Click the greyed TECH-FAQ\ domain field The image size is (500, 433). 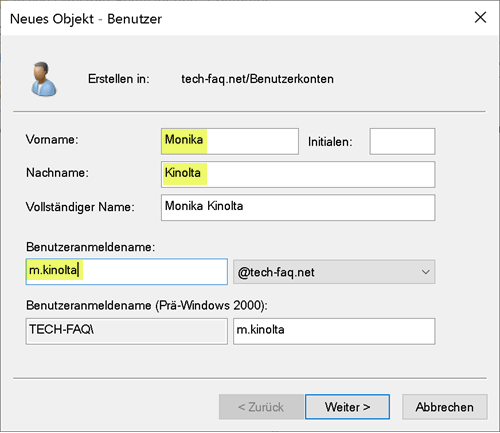127,331
